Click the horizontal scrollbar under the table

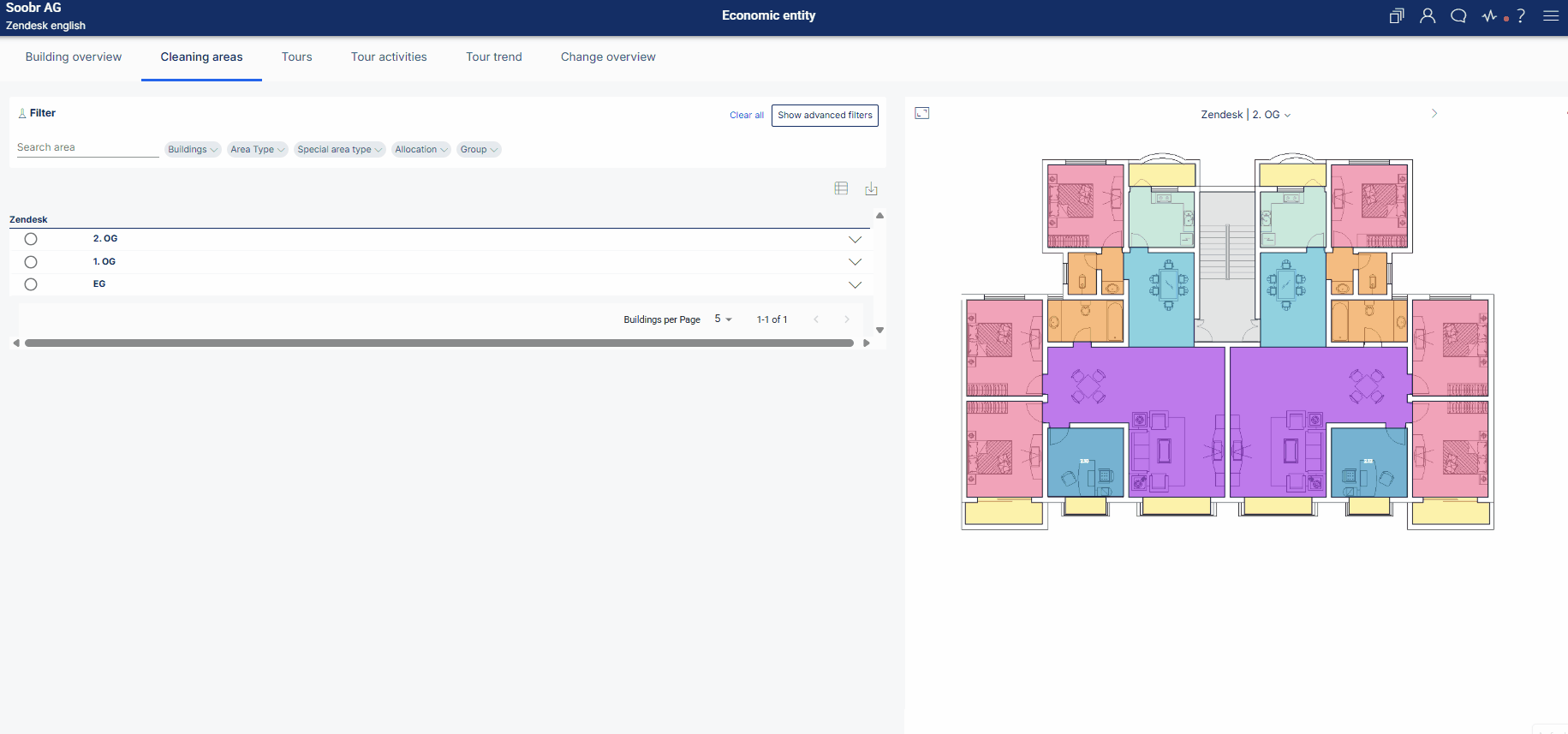coord(439,343)
